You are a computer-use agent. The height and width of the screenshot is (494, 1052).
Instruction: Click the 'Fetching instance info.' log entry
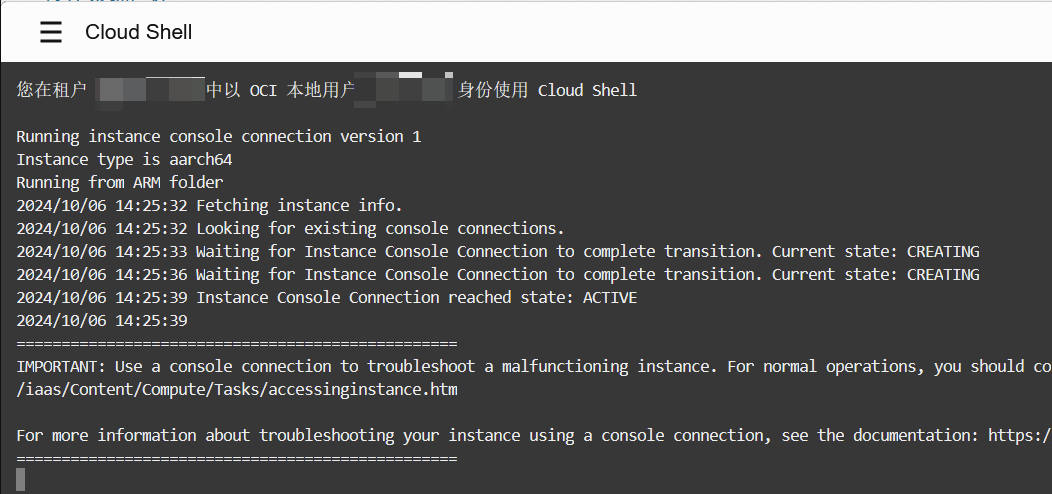(x=299, y=206)
